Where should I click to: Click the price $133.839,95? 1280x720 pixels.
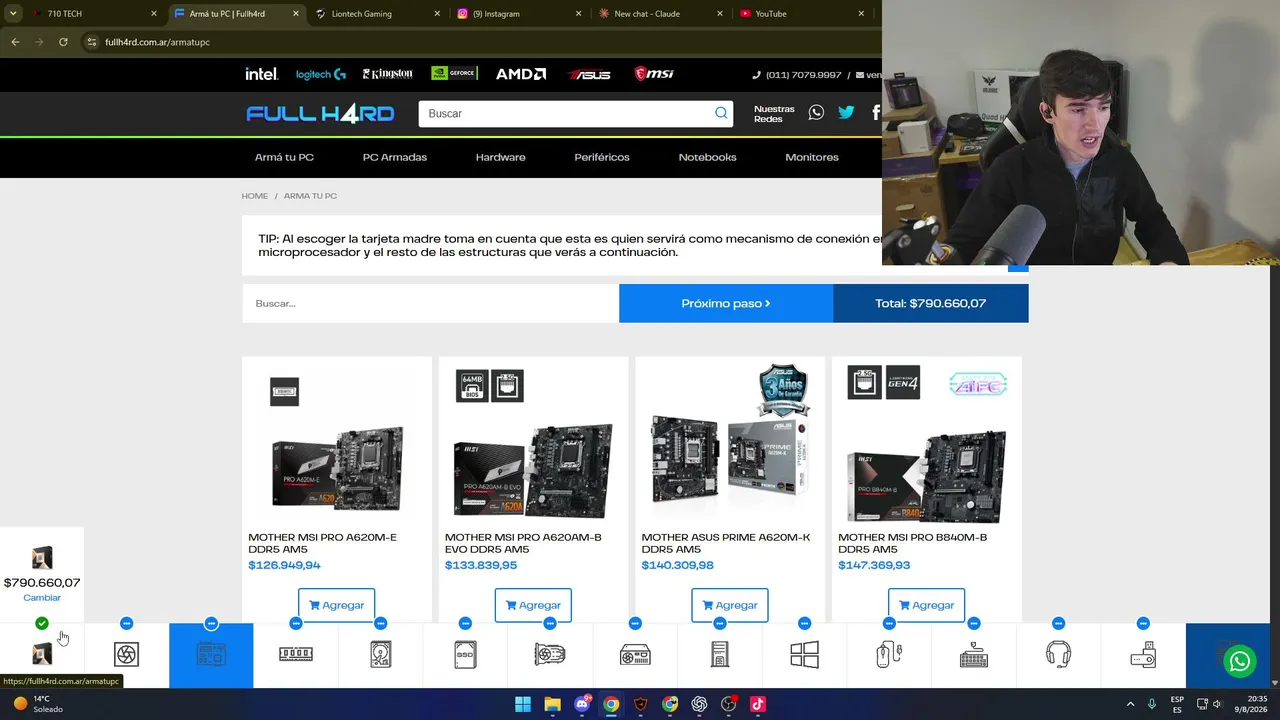[x=481, y=565]
